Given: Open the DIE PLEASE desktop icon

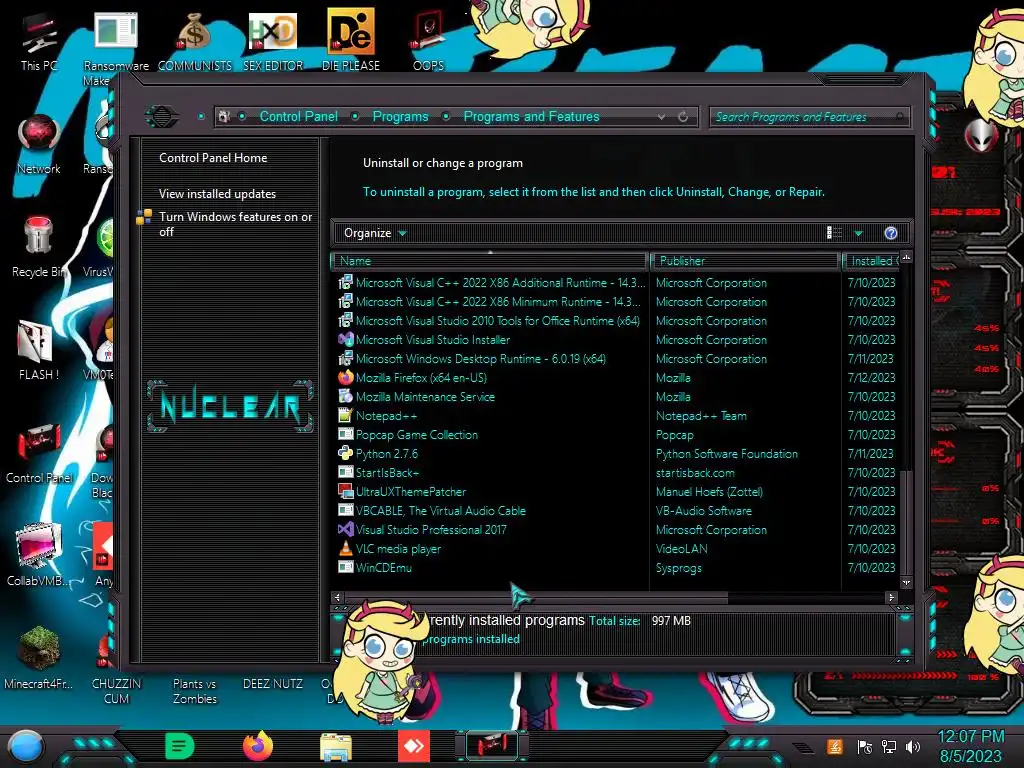Looking at the screenshot, I should (351, 39).
